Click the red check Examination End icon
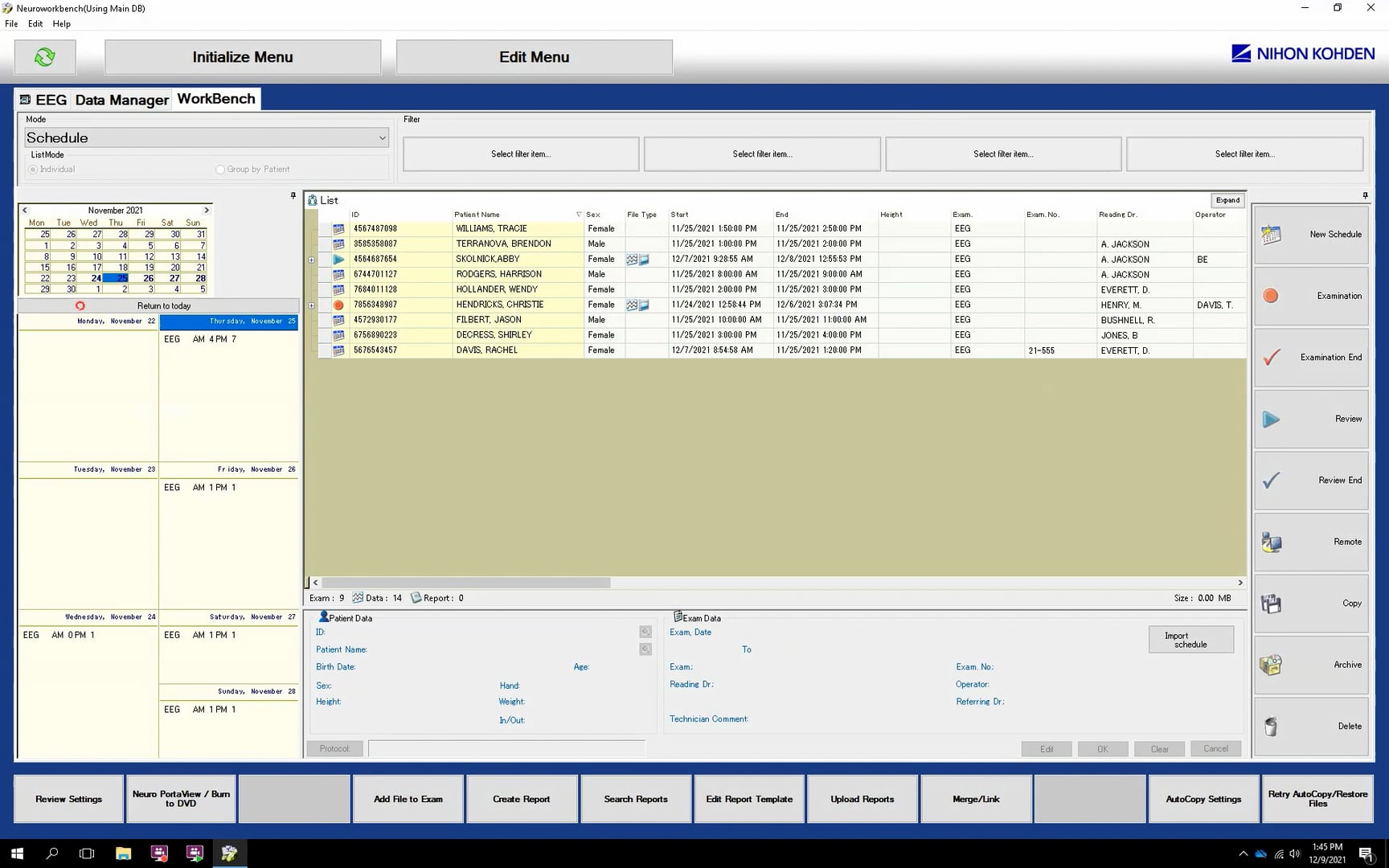This screenshot has width=1389, height=868. (1272, 358)
